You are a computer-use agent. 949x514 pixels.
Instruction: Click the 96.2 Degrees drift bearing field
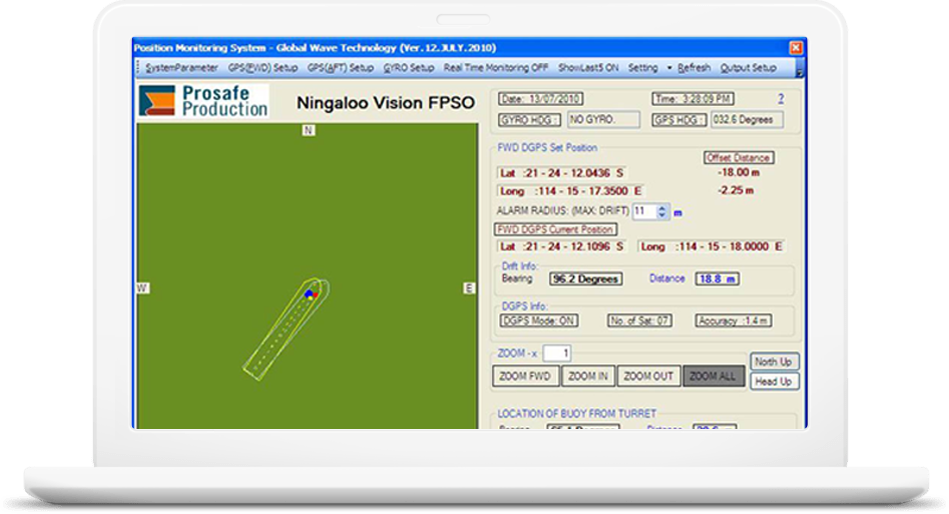(585, 279)
